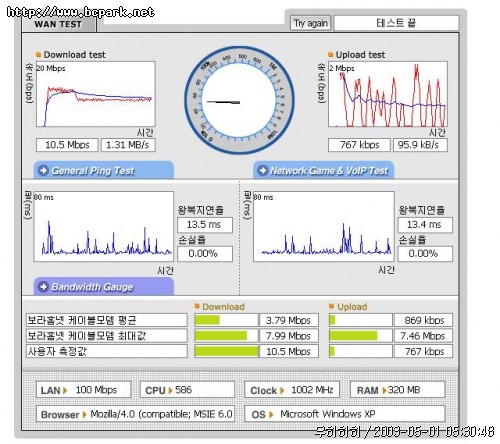Click the user measured 10.5 Mbps download bar
500x444 pixels.
point(226,351)
